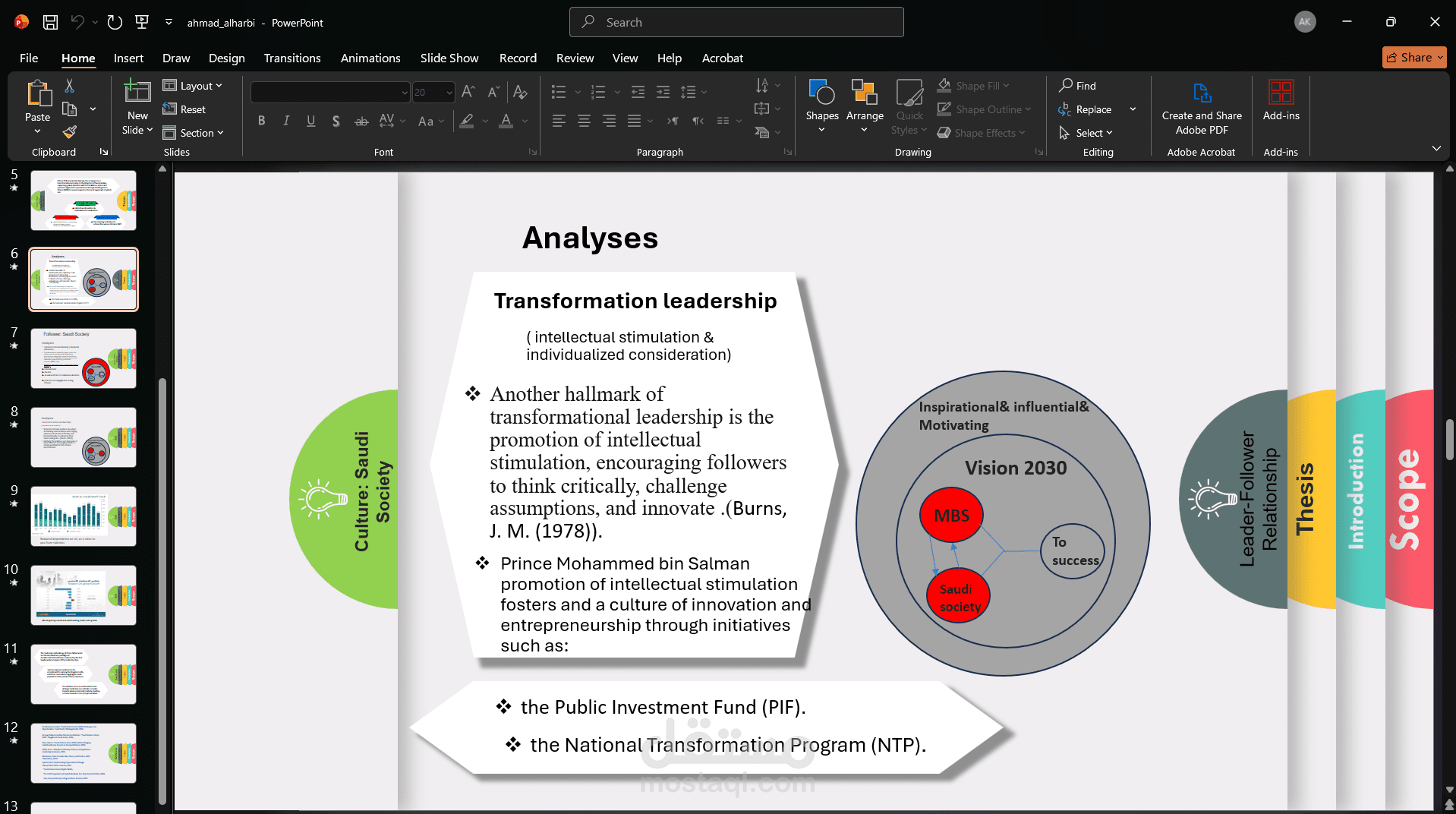The width and height of the screenshot is (1456, 814).
Task: Click the Save icon in the title bar
Action: 50,22
